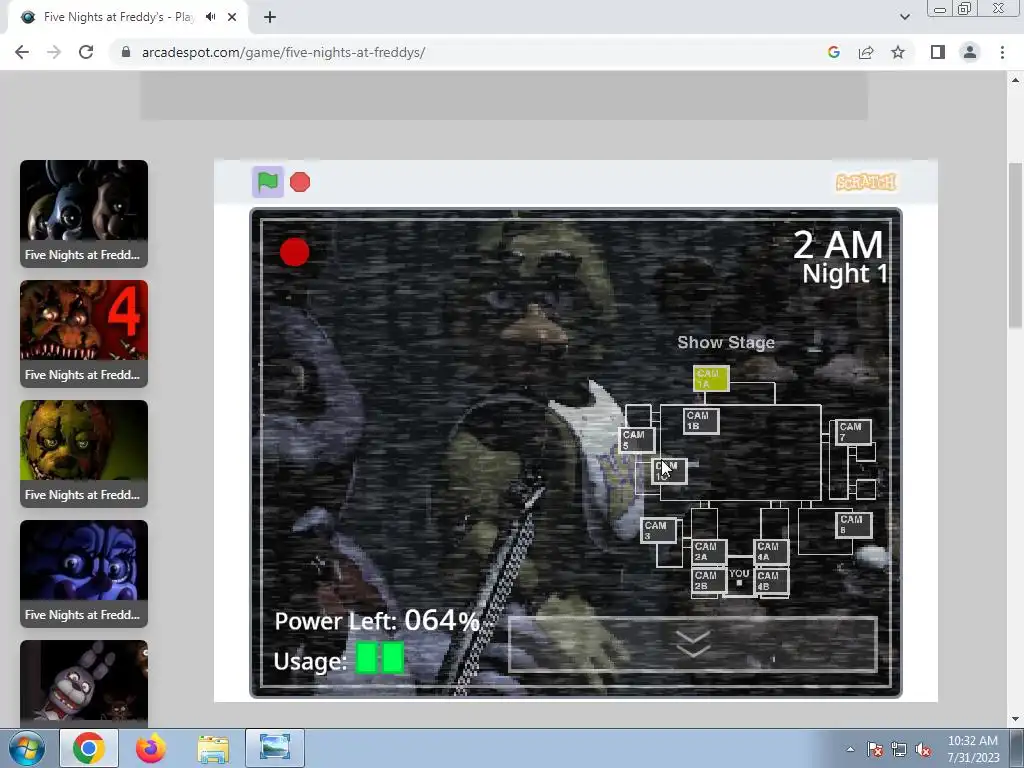Share this page via share icon

[866, 52]
